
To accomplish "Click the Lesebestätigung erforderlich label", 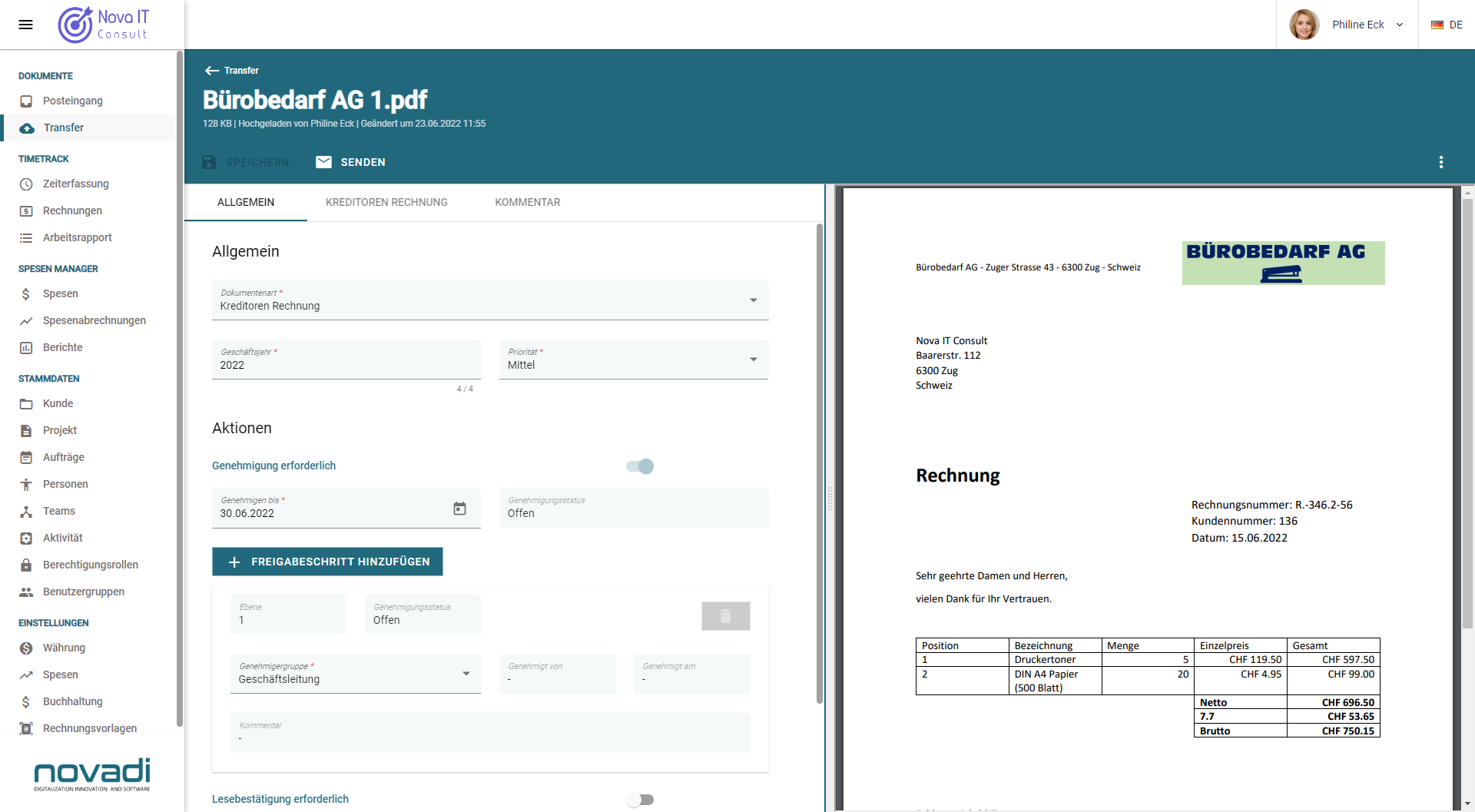I will (280, 800).
